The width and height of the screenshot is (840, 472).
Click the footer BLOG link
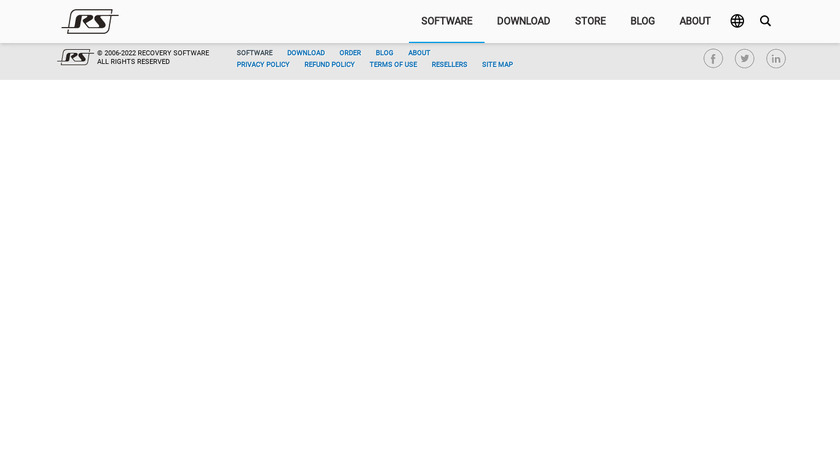pos(384,53)
